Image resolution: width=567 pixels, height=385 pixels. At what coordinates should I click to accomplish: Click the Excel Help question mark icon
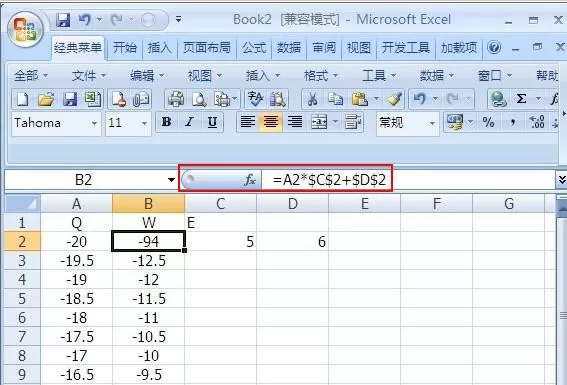point(494,48)
